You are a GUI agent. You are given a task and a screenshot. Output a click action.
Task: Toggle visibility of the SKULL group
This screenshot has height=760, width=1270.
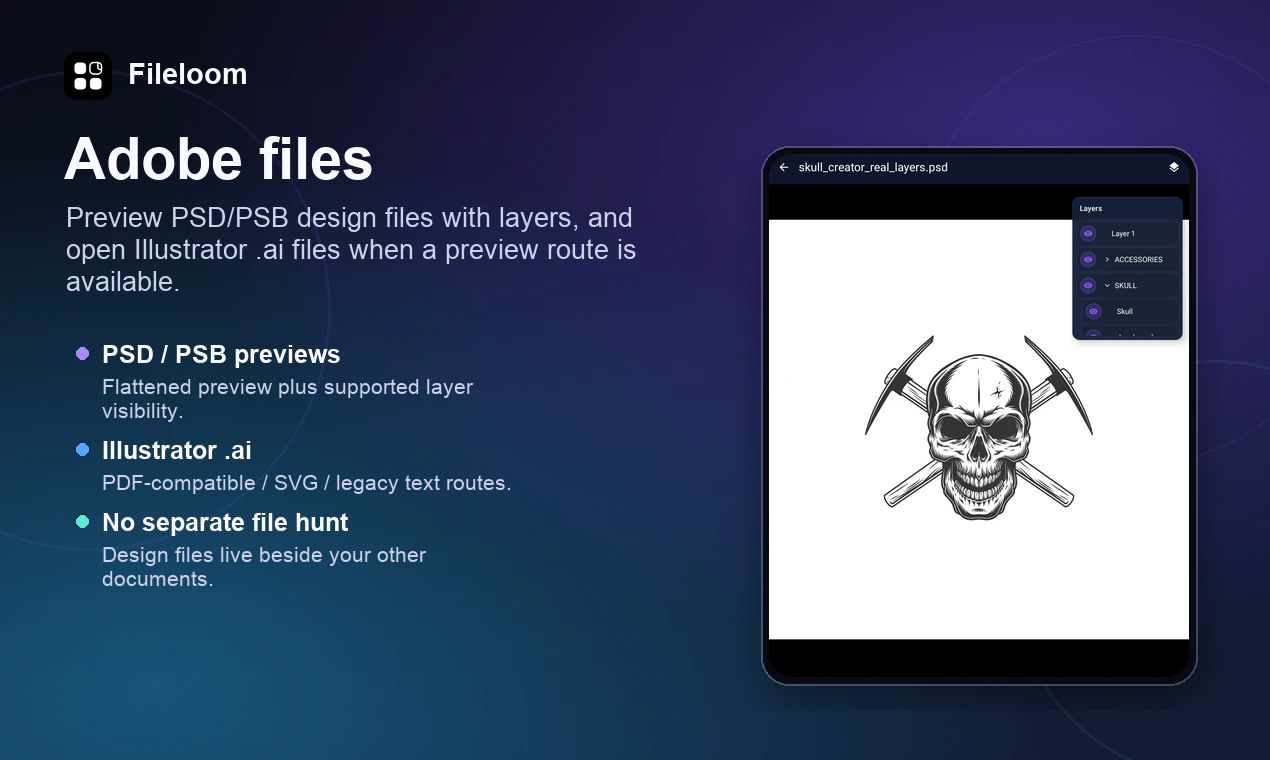coord(1088,285)
